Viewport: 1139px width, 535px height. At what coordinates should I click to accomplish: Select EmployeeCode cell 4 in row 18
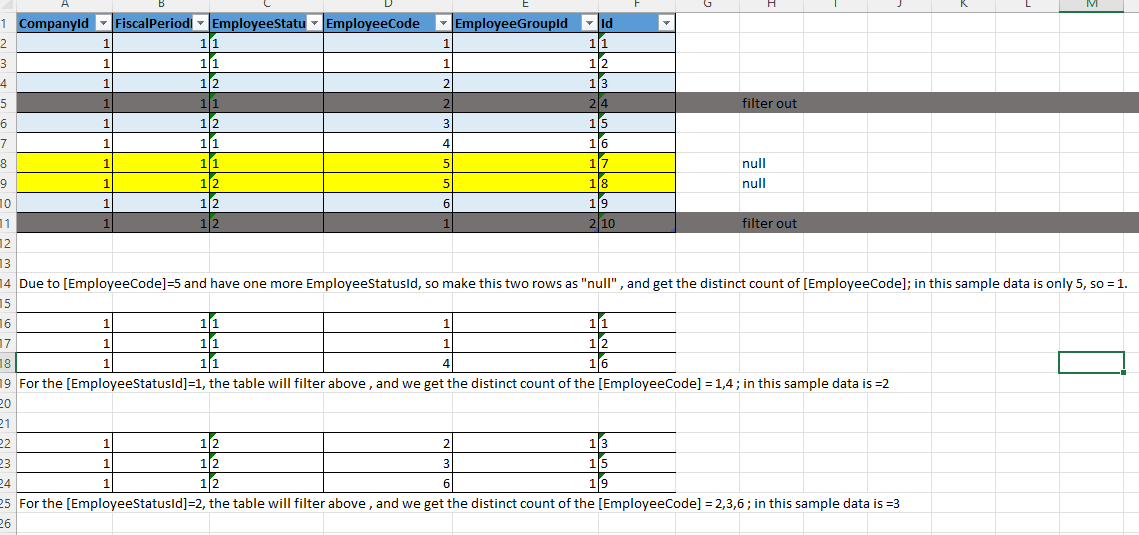point(388,363)
